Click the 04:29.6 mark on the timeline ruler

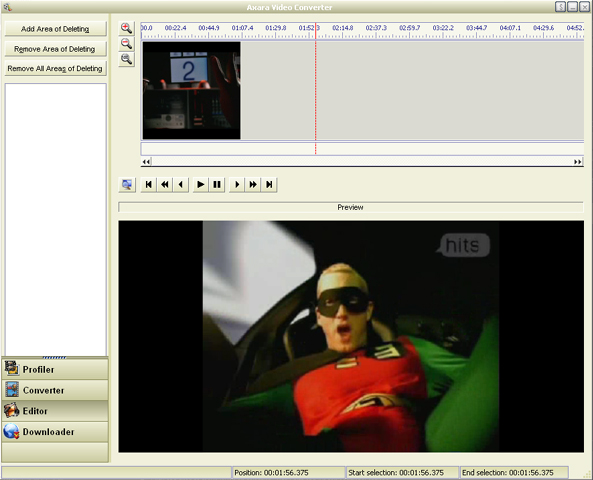543,28
